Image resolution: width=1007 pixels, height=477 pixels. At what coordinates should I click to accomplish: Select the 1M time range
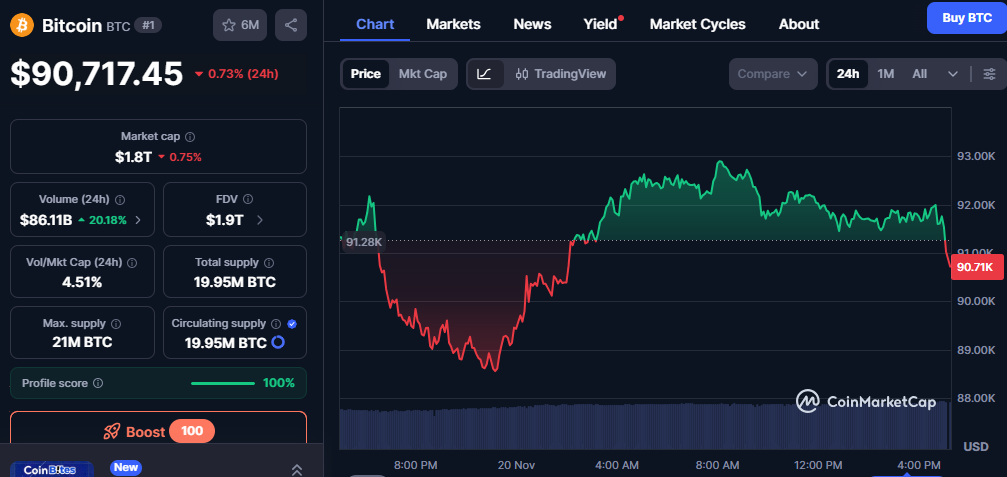[886, 74]
